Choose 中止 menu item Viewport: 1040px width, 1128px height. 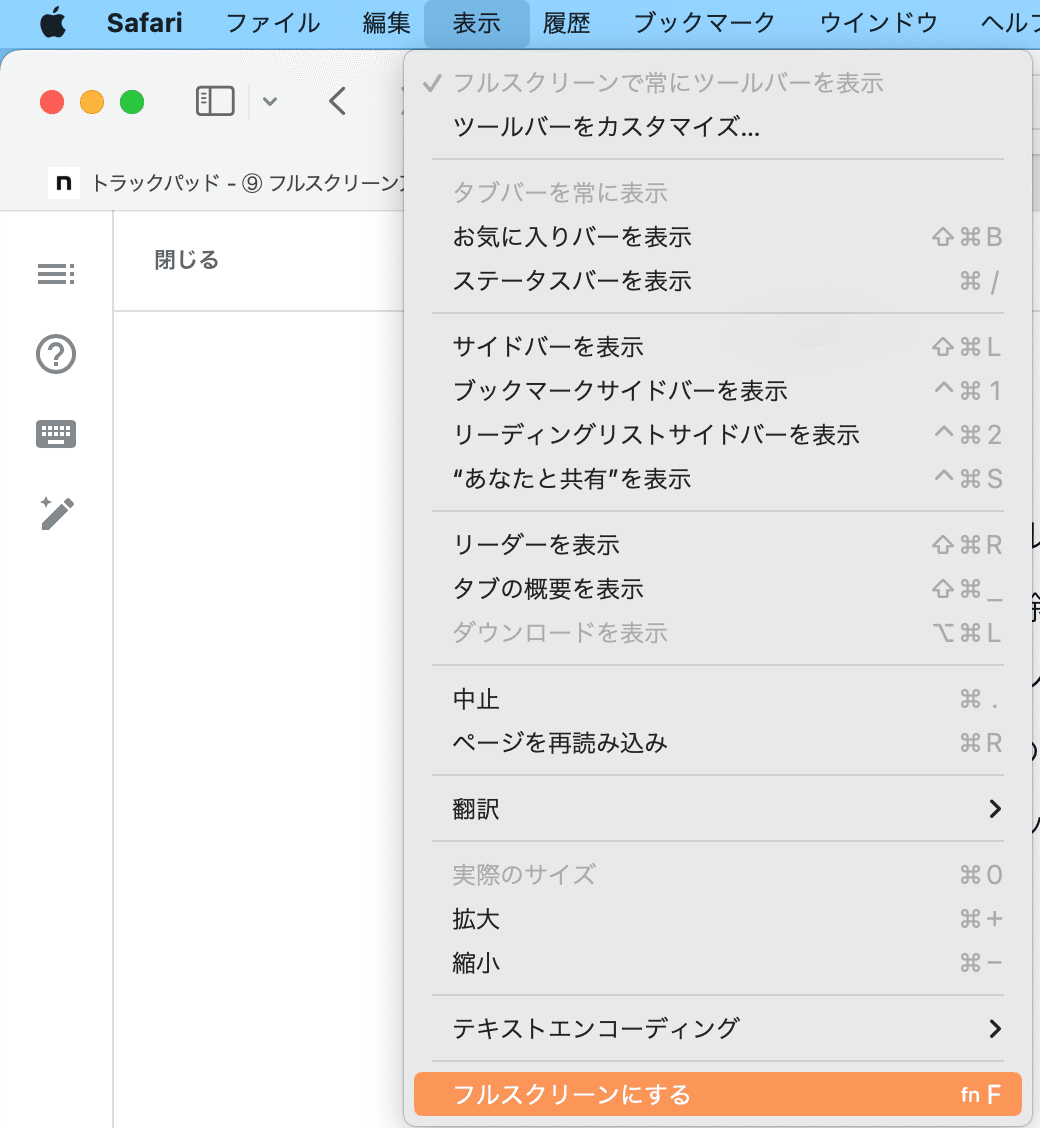(x=718, y=699)
